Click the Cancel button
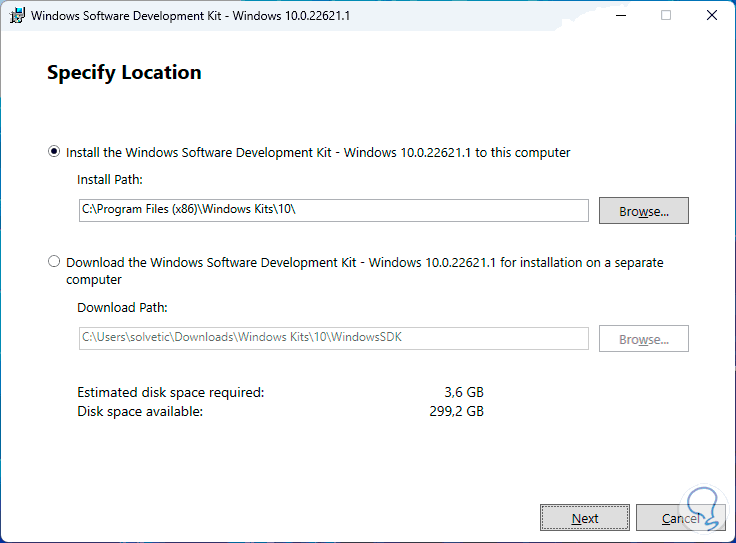The image size is (736, 543). (x=680, y=518)
